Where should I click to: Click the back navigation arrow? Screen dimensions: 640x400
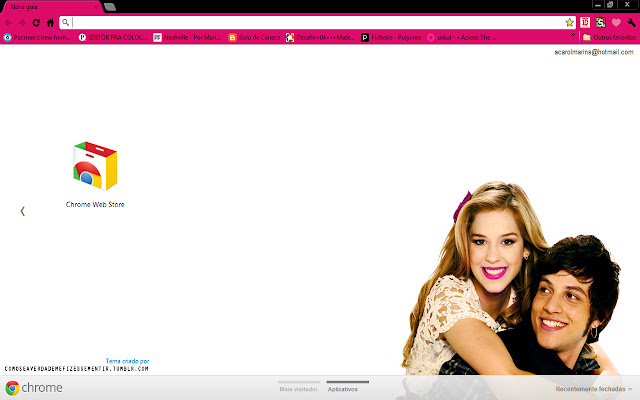tap(8, 22)
